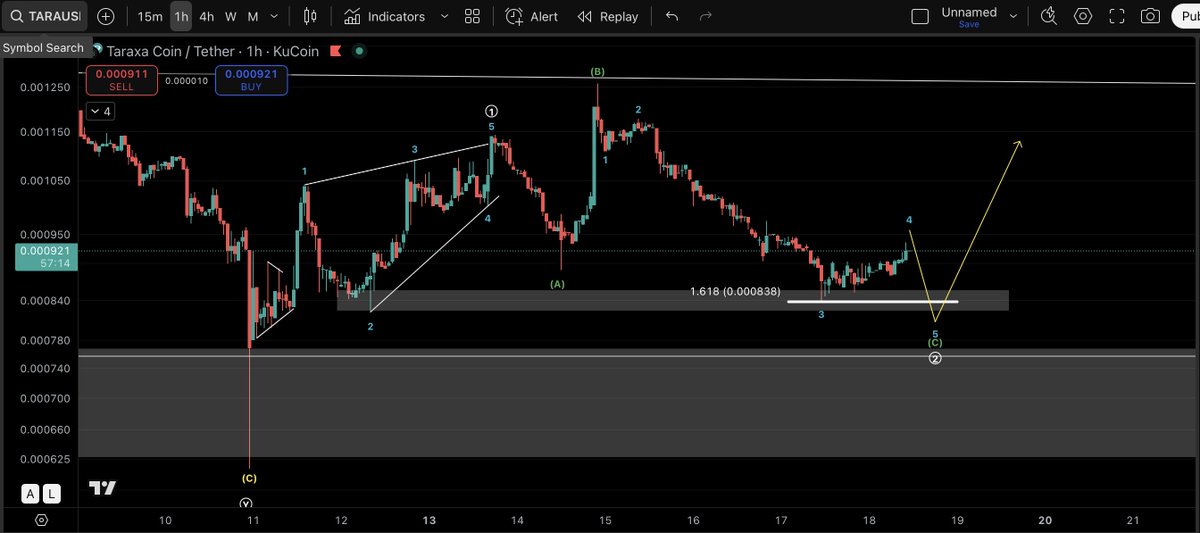This screenshot has height=533, width=1200.
Task: Open chart settings hexagon icon
Action: [1083, 16]
